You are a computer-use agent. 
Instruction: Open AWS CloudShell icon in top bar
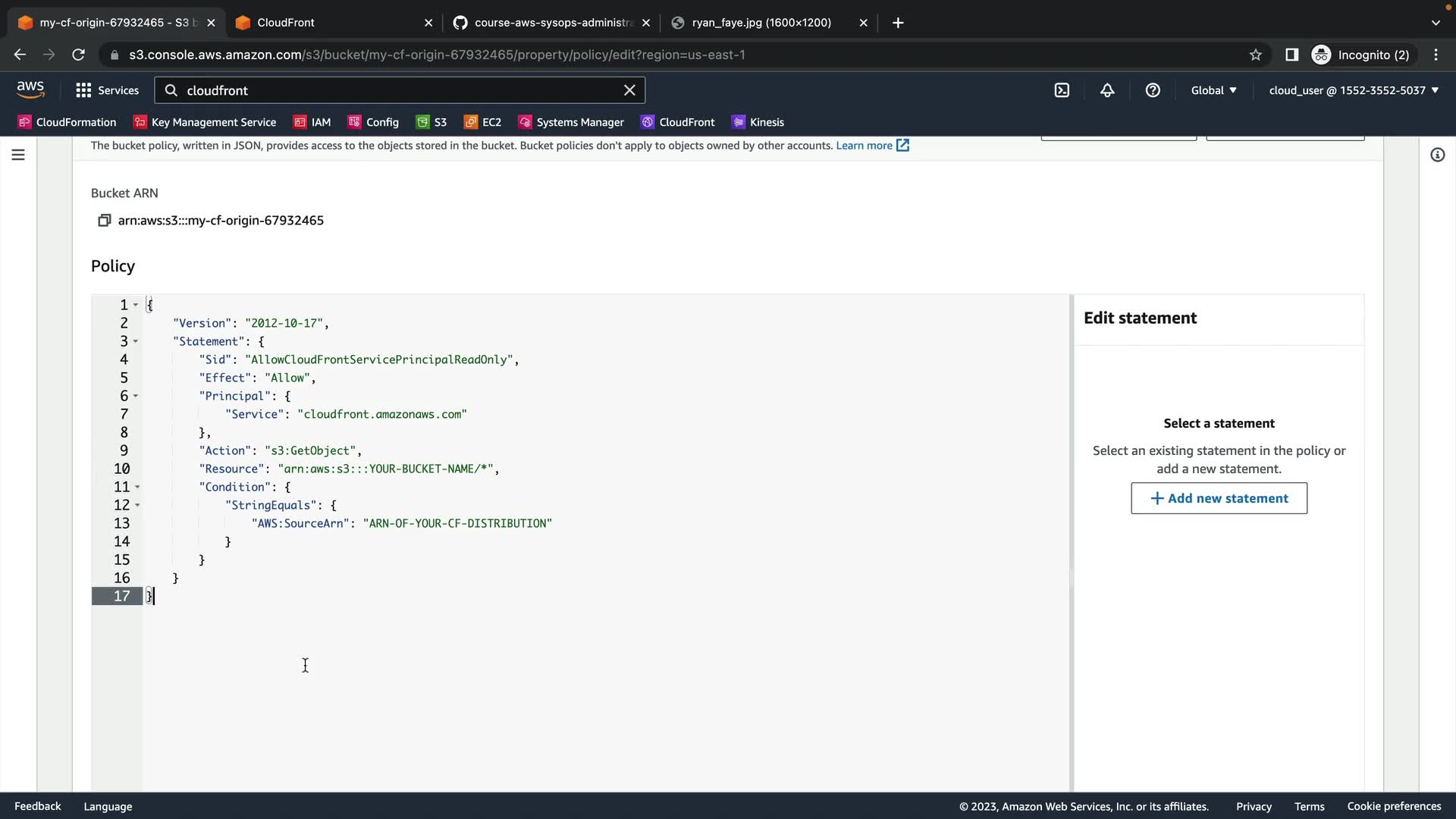1062,90
